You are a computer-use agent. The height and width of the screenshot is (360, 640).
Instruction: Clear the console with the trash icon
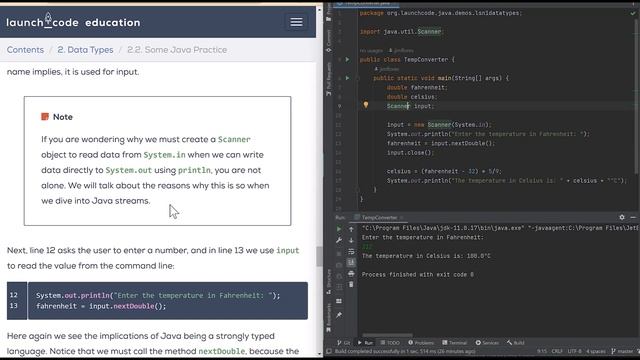[x=351, y=284]
